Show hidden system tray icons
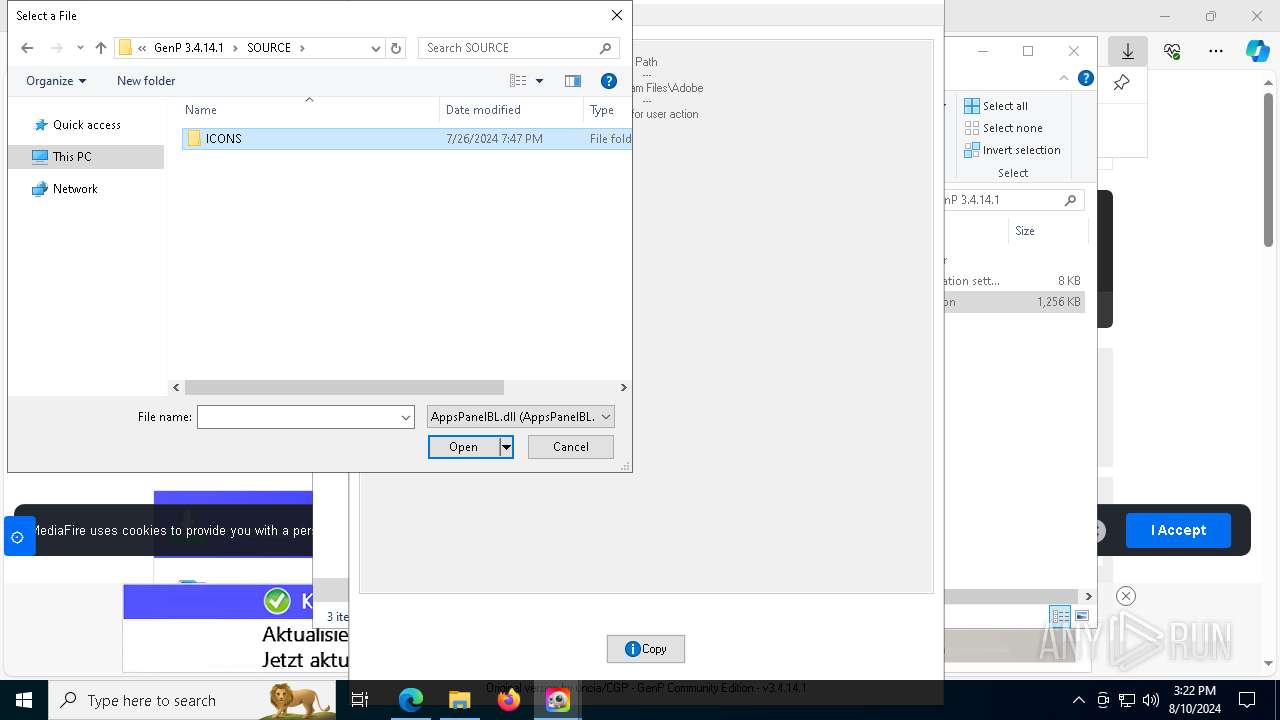The height and width of the screenshot is (720, 1280). pos(1078,700)
